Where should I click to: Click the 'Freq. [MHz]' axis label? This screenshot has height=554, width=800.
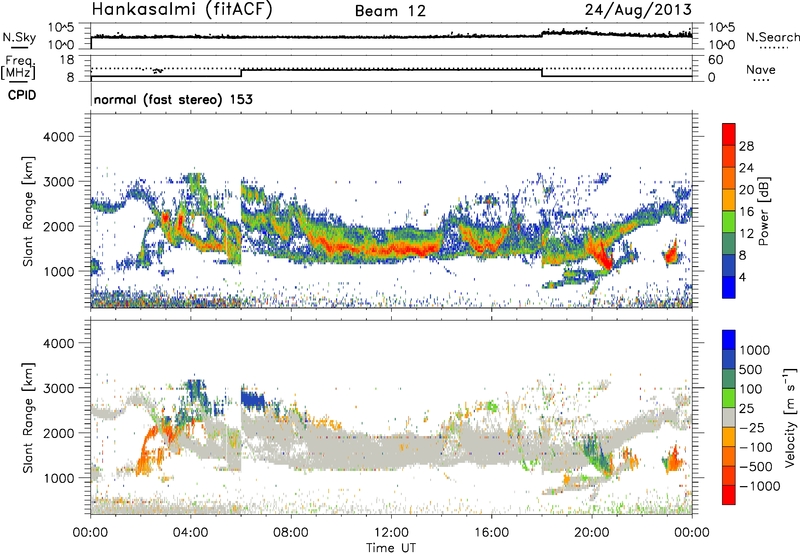click(19, 68)
